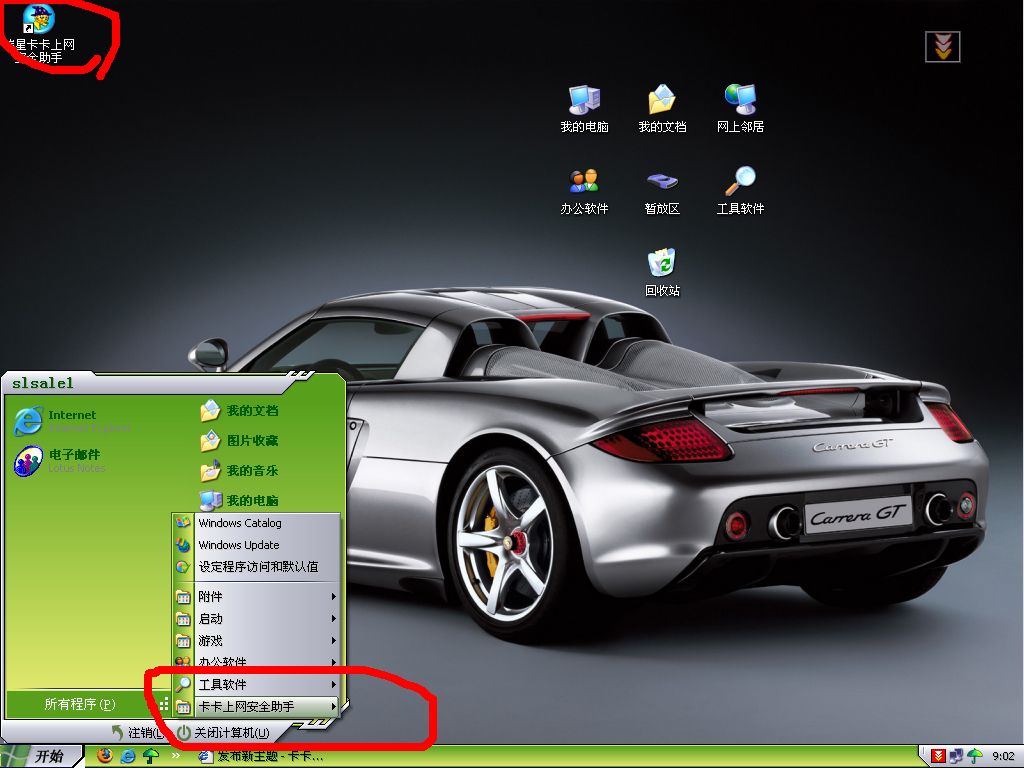Screen dimensions: 1024x768
Task: Launch Internet Explorer from the start menu
Action: tap(72, 421)
